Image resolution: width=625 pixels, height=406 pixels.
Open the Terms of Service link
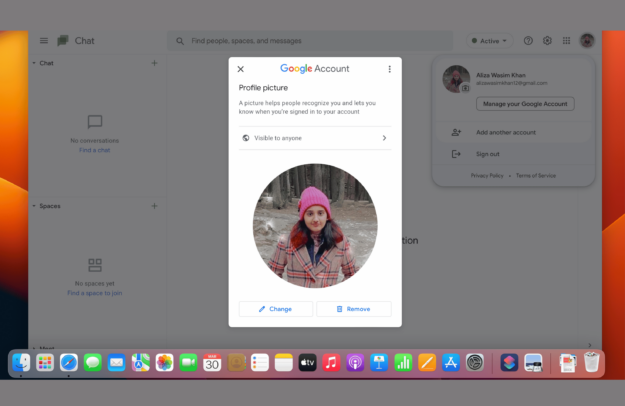pyautogui.click(x=536, y=175)
